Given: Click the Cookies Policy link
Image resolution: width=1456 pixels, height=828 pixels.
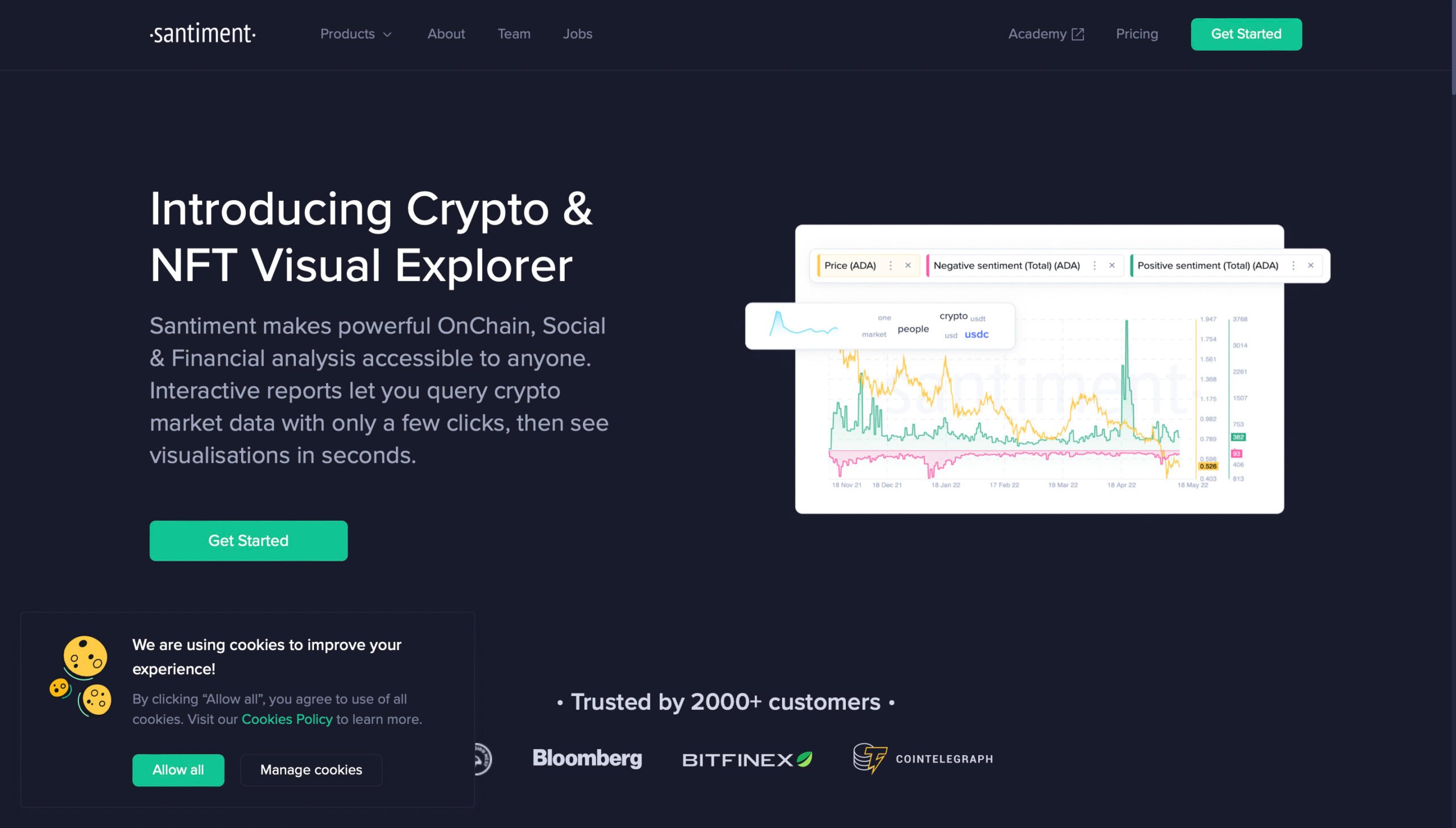Looking at the screenshot, I should 287,719.
